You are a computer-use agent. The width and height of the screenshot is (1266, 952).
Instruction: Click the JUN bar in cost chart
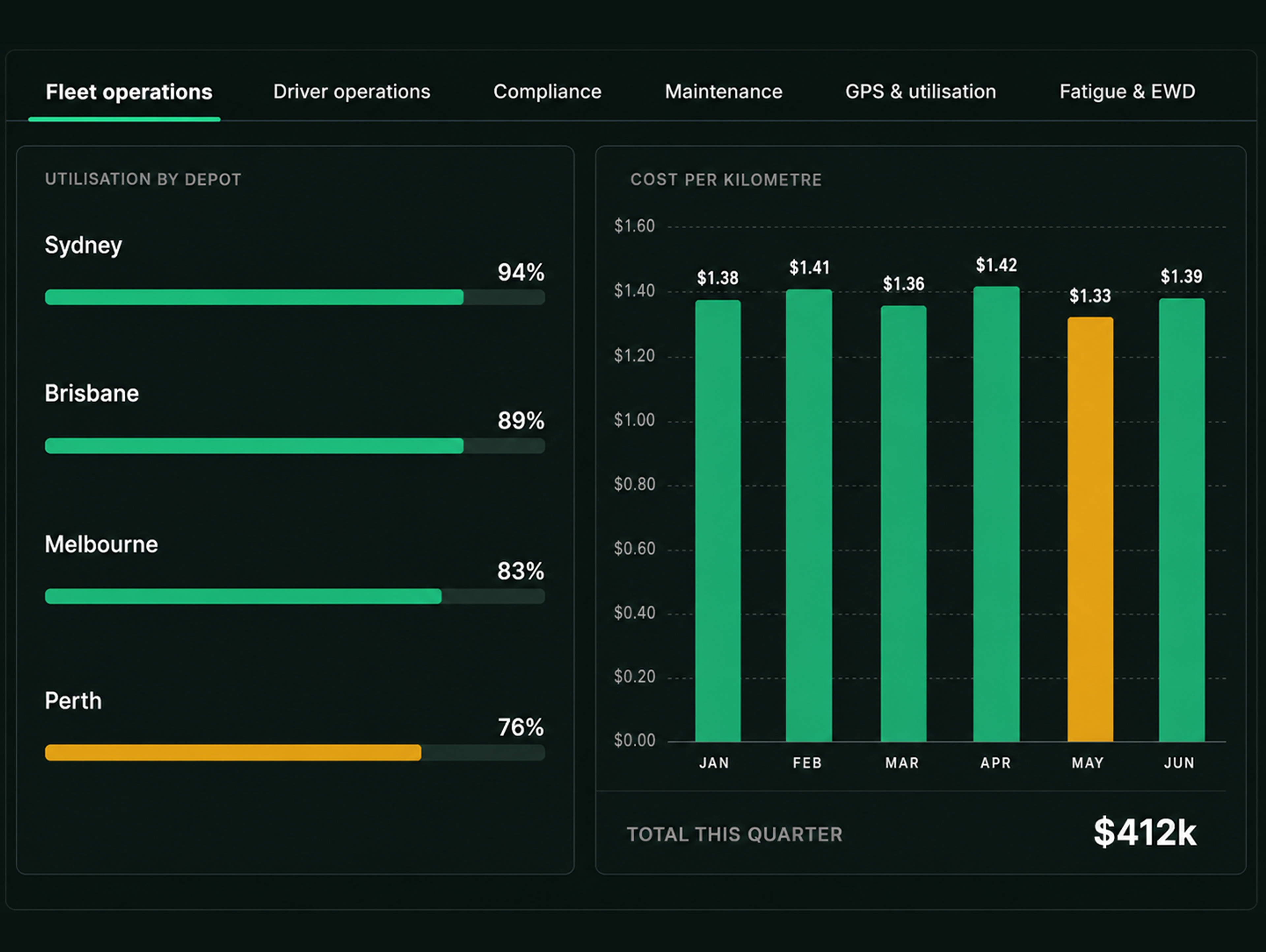(1182, 520)
